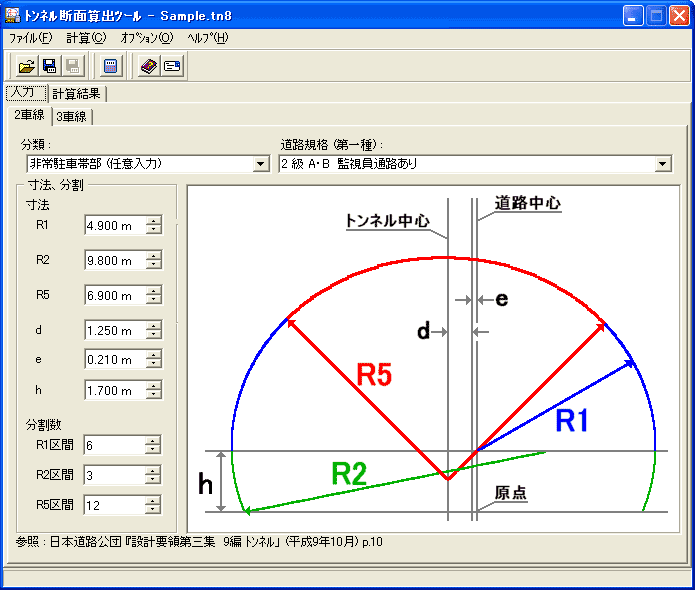
Task: Increase h with its up spinner arrow
Action: click(154, 386)
